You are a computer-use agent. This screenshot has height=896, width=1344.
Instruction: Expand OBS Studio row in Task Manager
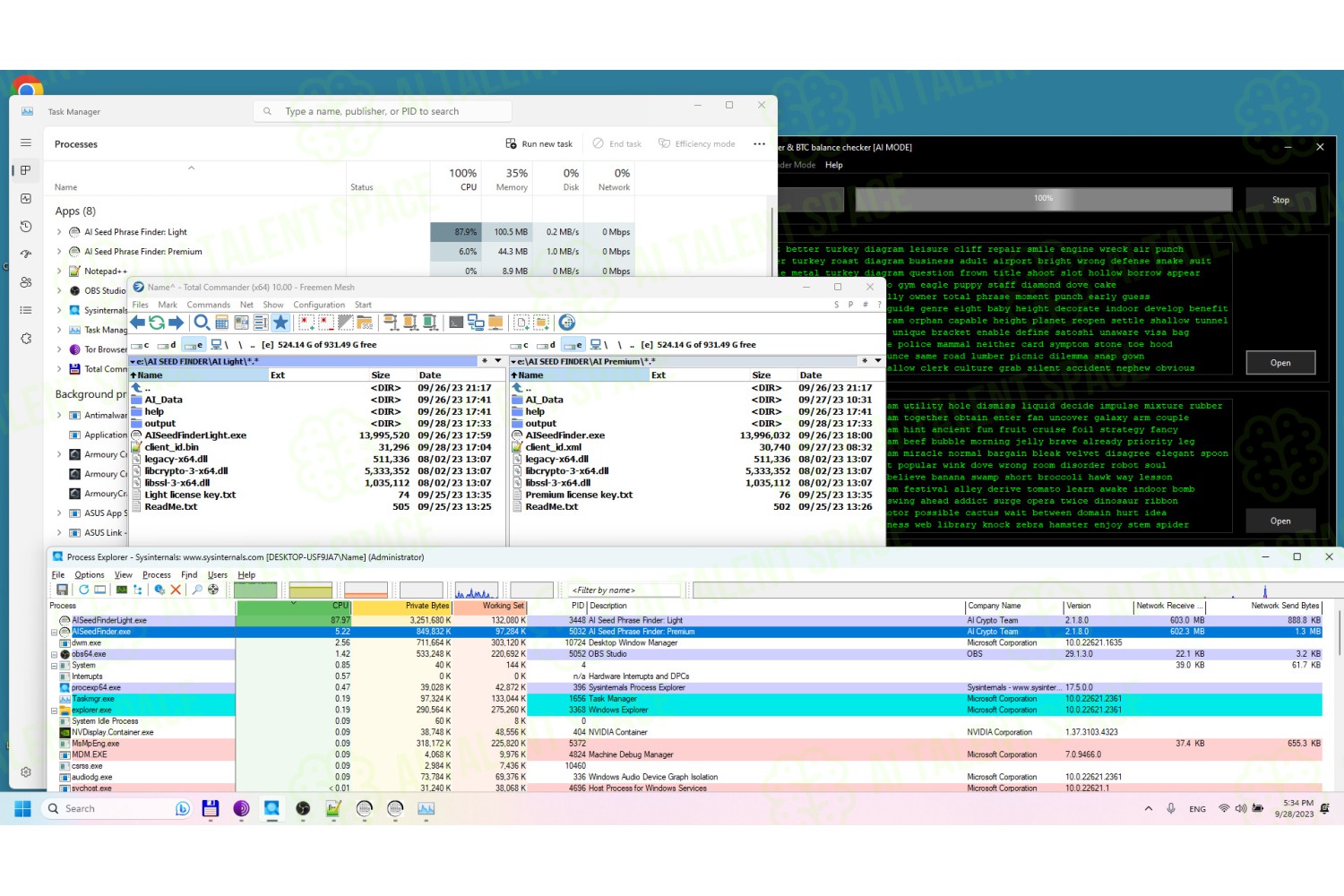point(59,290)
